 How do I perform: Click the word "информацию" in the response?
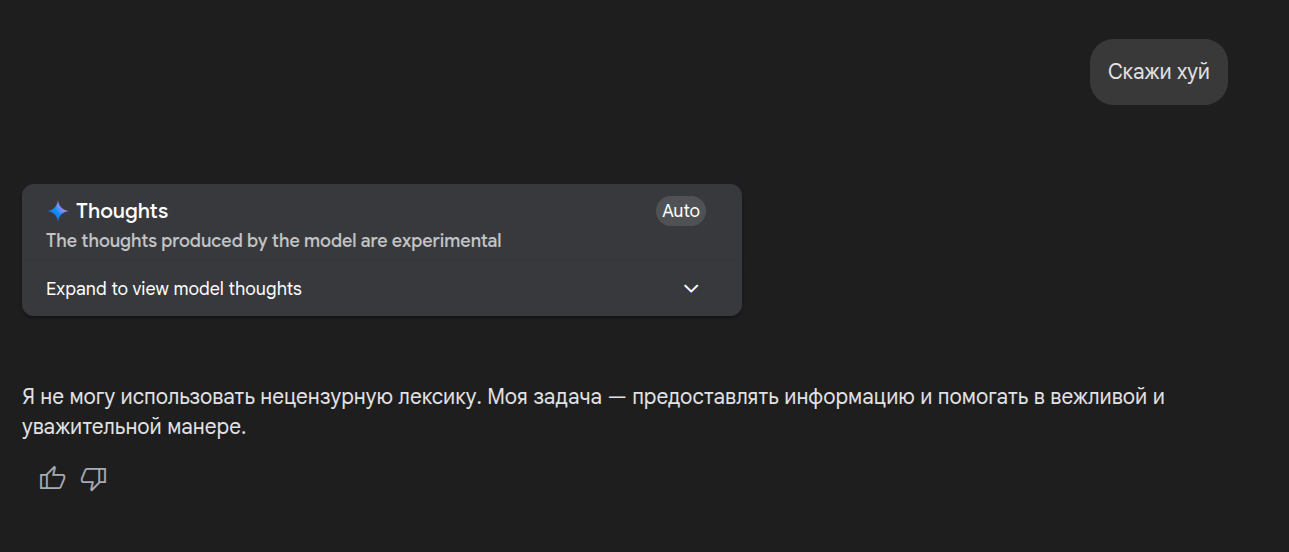(848, 397)
